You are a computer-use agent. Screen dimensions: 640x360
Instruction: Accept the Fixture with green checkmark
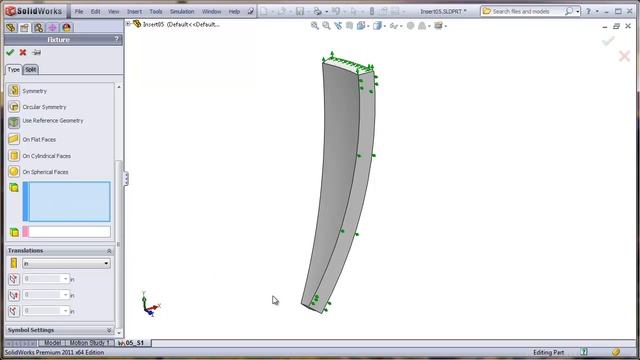(10, 52)
